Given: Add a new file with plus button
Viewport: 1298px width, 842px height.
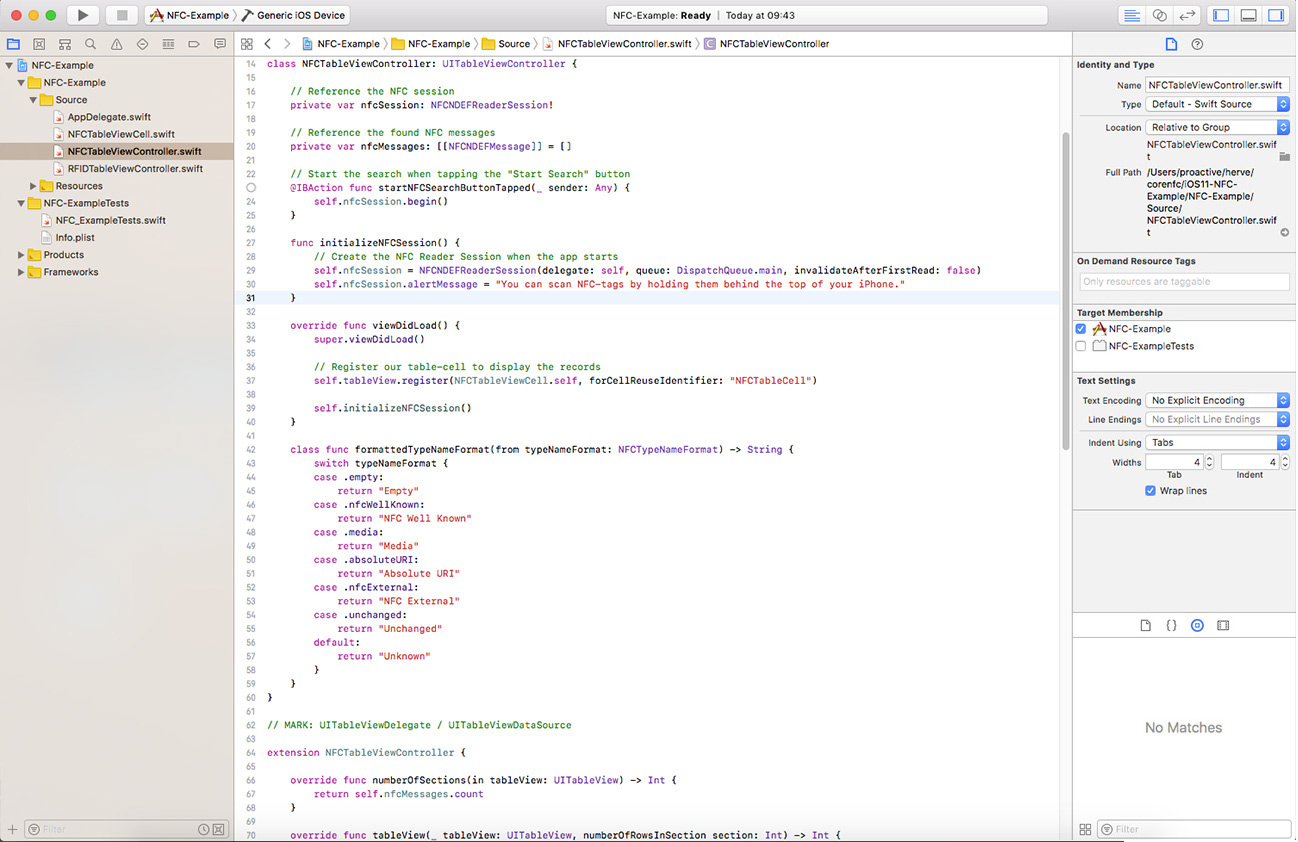Looking at the screenshot, I should click(13, 829).
